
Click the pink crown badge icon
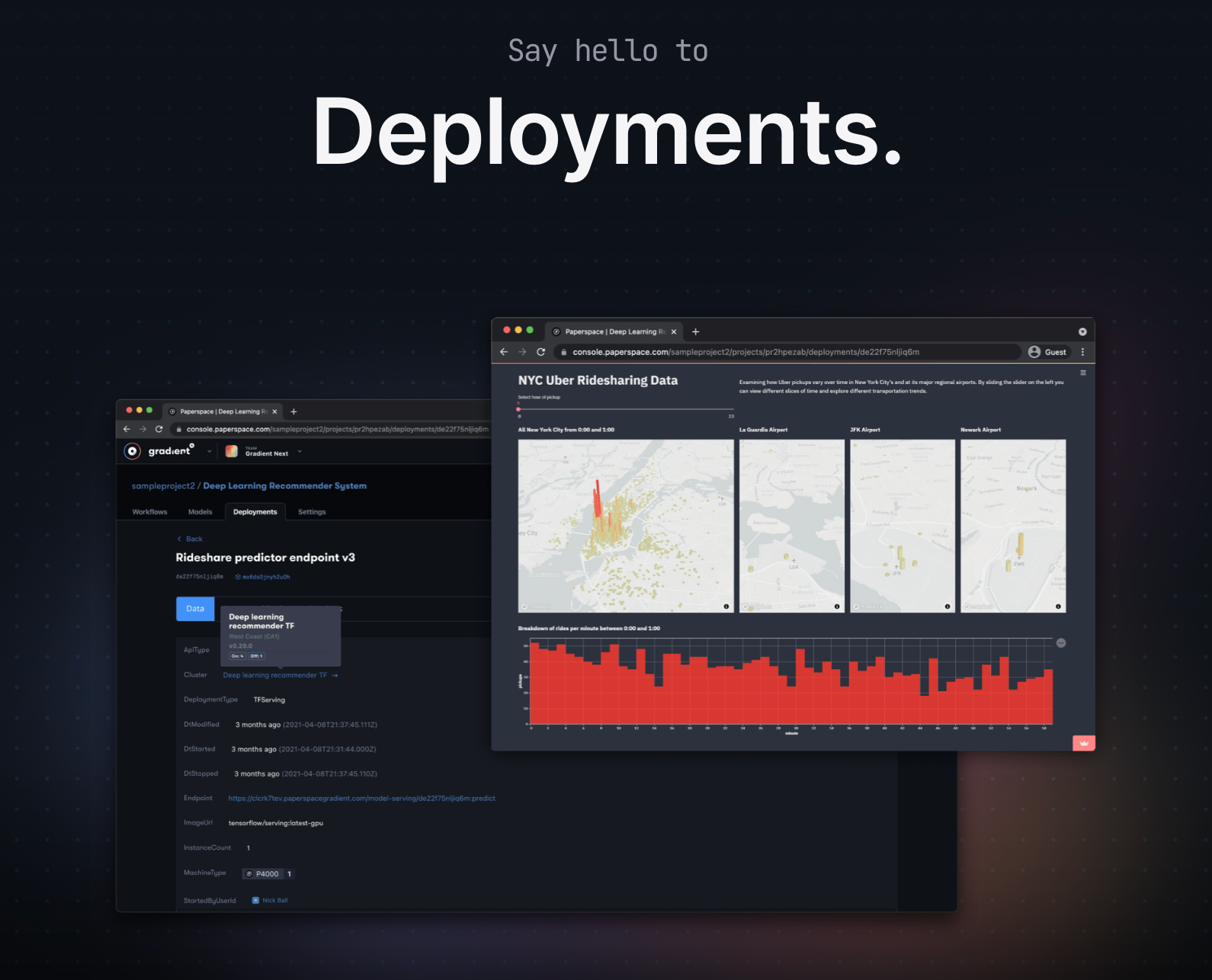point(1083,743)
